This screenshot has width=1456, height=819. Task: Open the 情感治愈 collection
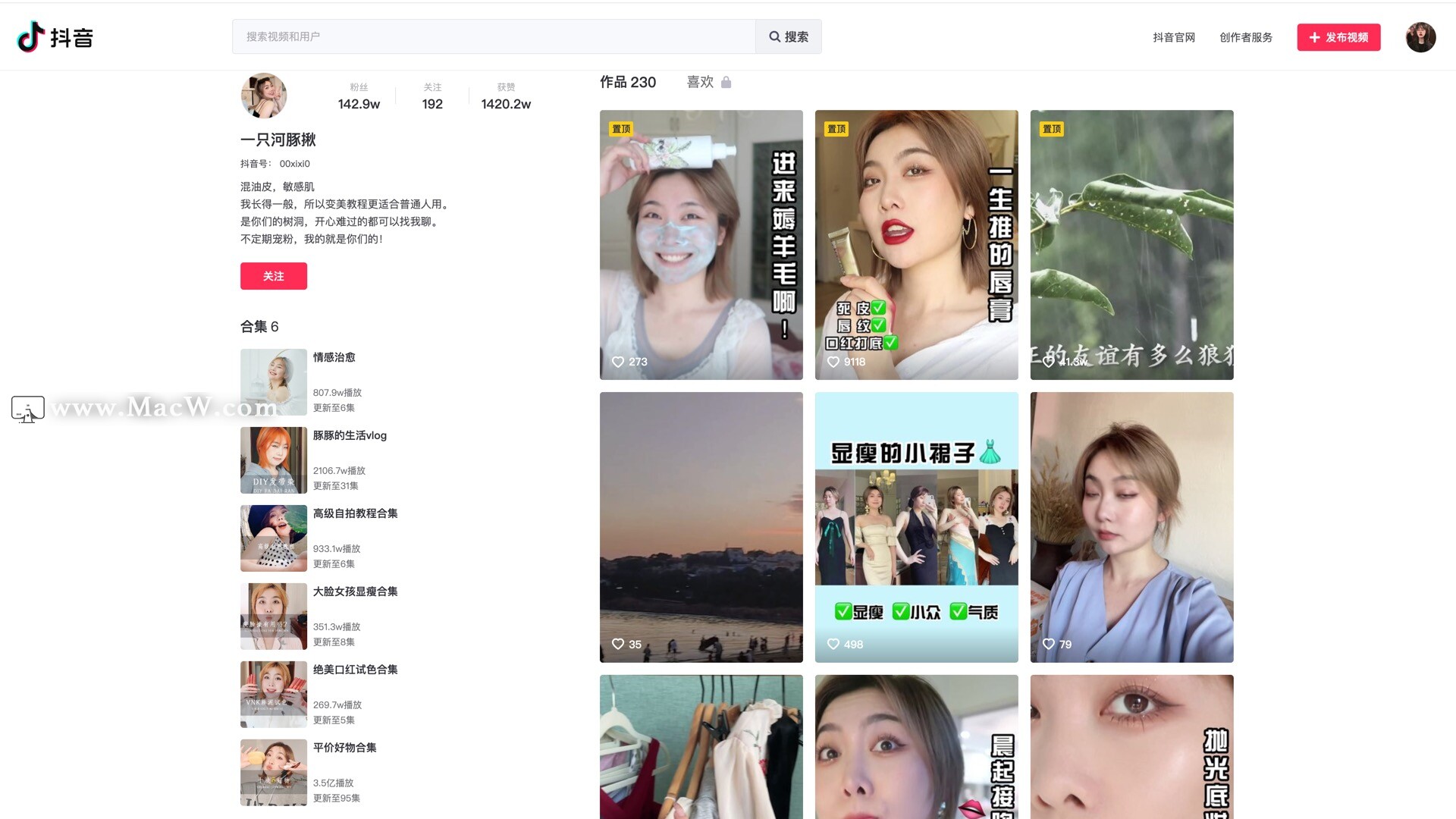pyautogui.click(x=334, y=357)
